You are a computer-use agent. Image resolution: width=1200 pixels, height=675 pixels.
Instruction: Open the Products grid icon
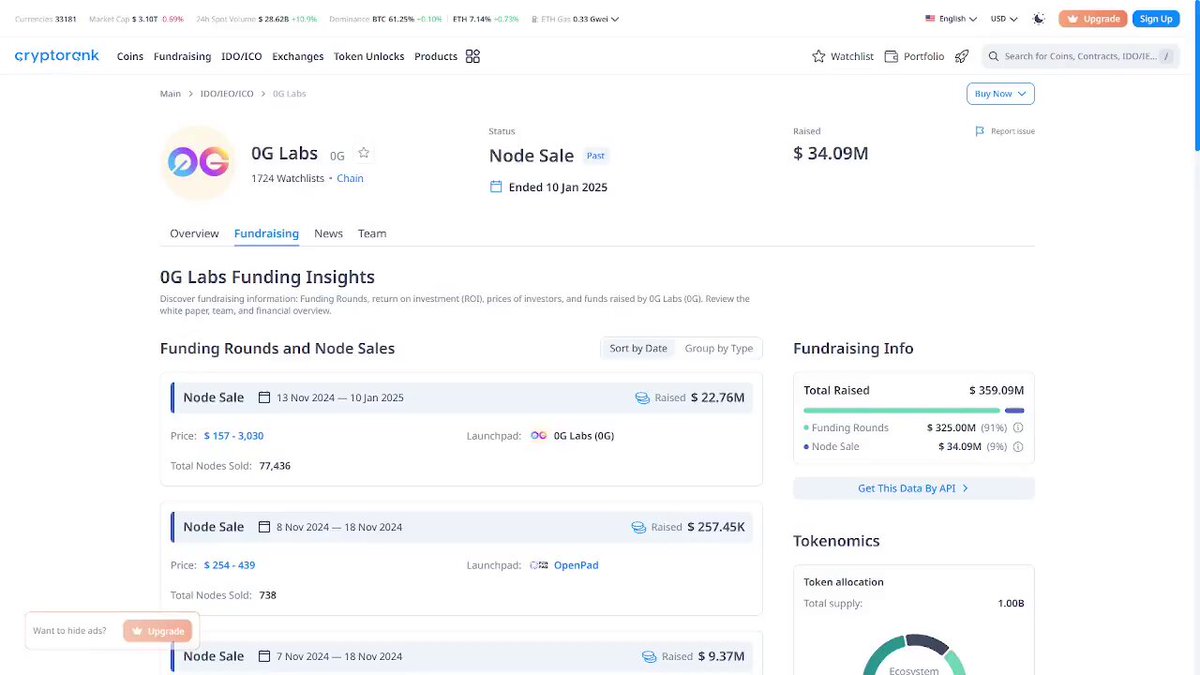[473, 56]
